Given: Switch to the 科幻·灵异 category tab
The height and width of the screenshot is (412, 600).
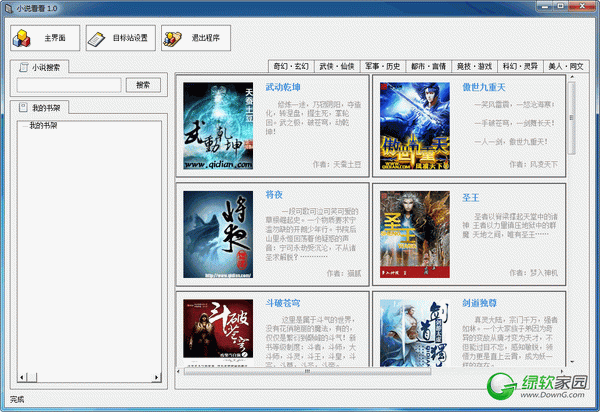Looking at the screenshot, I should click(520, 66).
